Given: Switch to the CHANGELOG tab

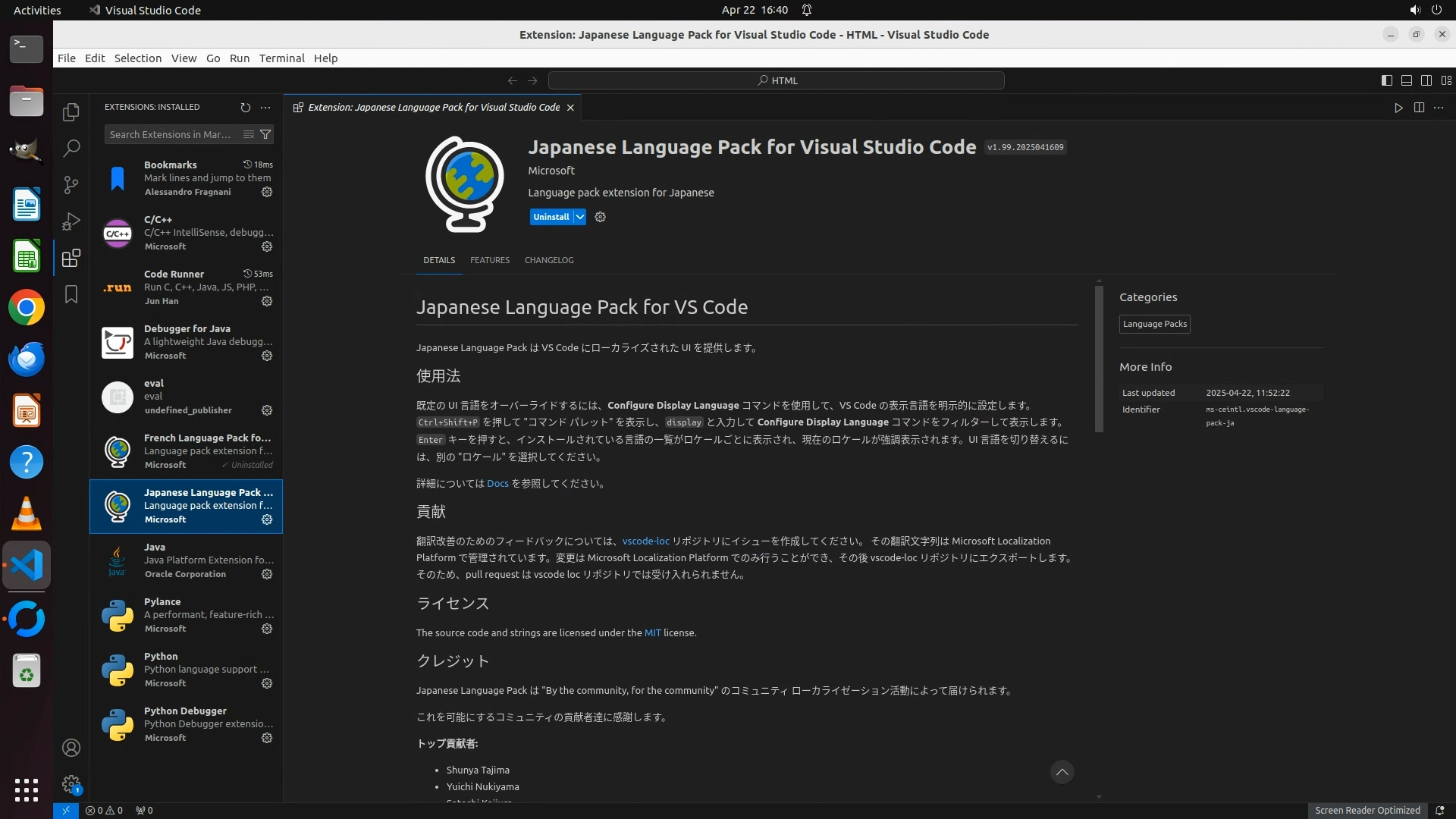Looking at the screenshot, I should (x=548, y=260).
